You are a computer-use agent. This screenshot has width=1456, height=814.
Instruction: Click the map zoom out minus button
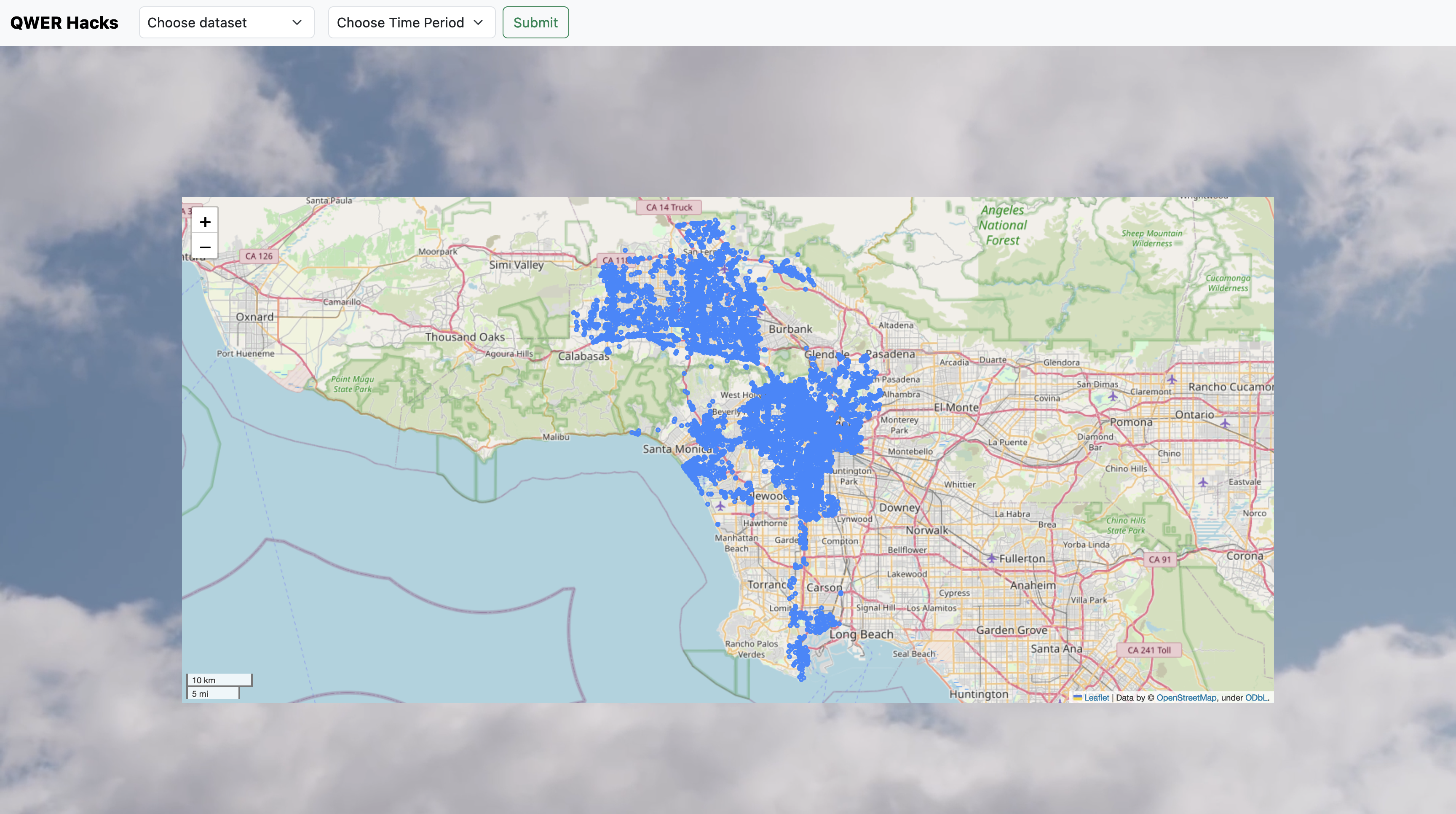(205, 247)
